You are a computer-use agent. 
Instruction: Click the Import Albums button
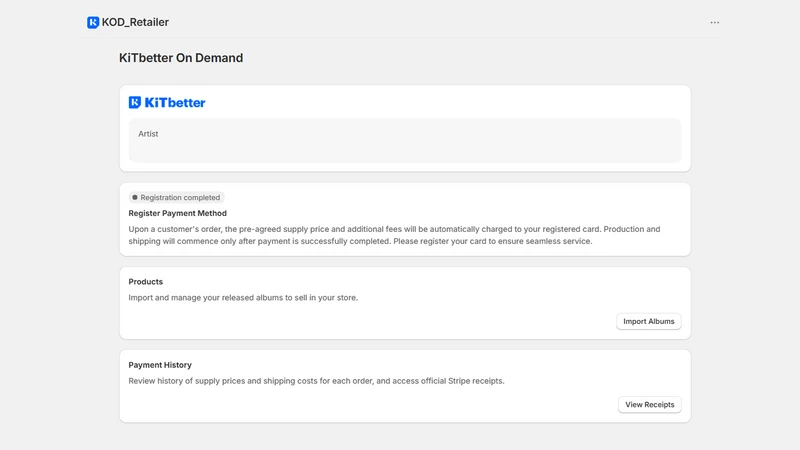click(x=648, y=321)
